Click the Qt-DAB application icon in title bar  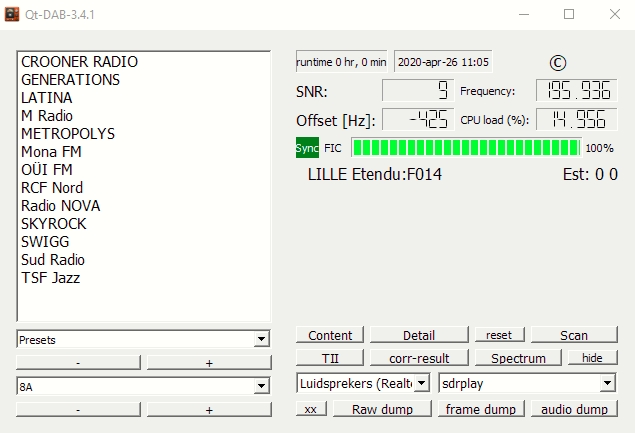click(12, 14)
